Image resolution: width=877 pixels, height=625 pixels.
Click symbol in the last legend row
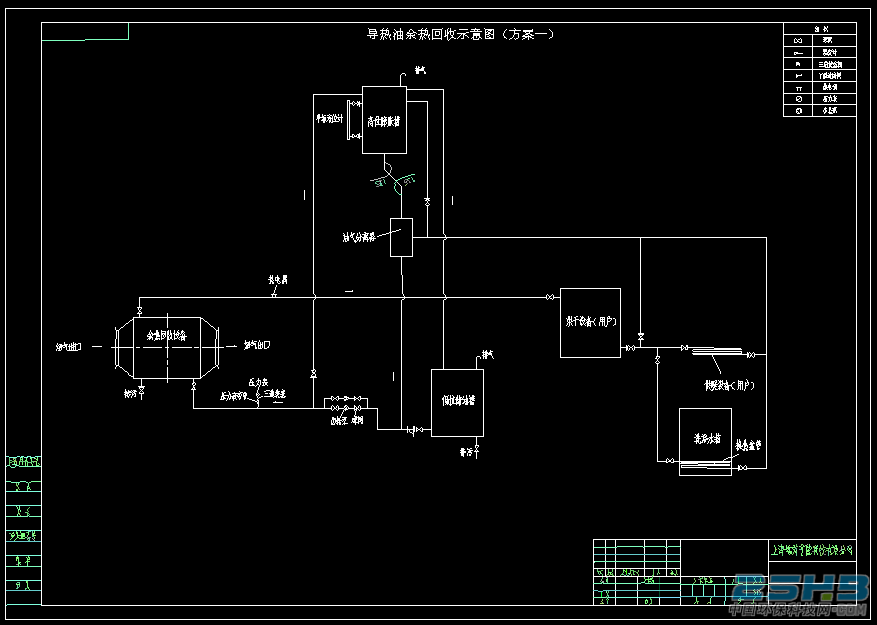[x=799, y=111]
